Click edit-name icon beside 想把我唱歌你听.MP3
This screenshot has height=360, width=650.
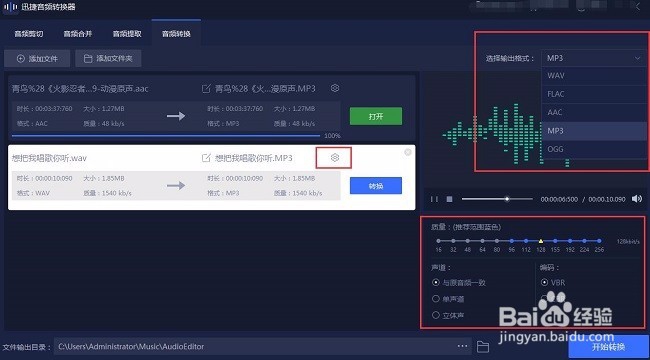(206, 158)
